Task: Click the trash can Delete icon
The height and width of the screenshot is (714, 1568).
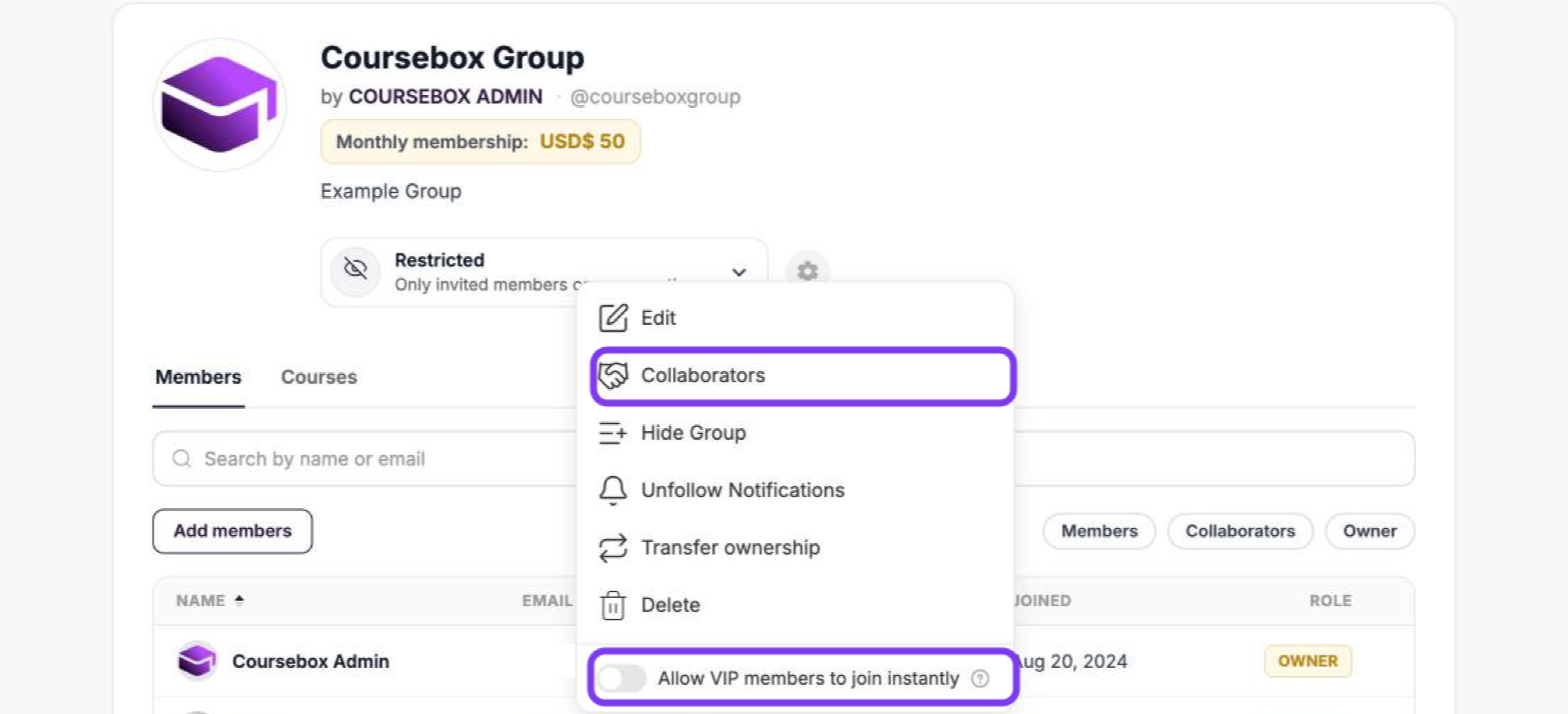Action: 612,605
